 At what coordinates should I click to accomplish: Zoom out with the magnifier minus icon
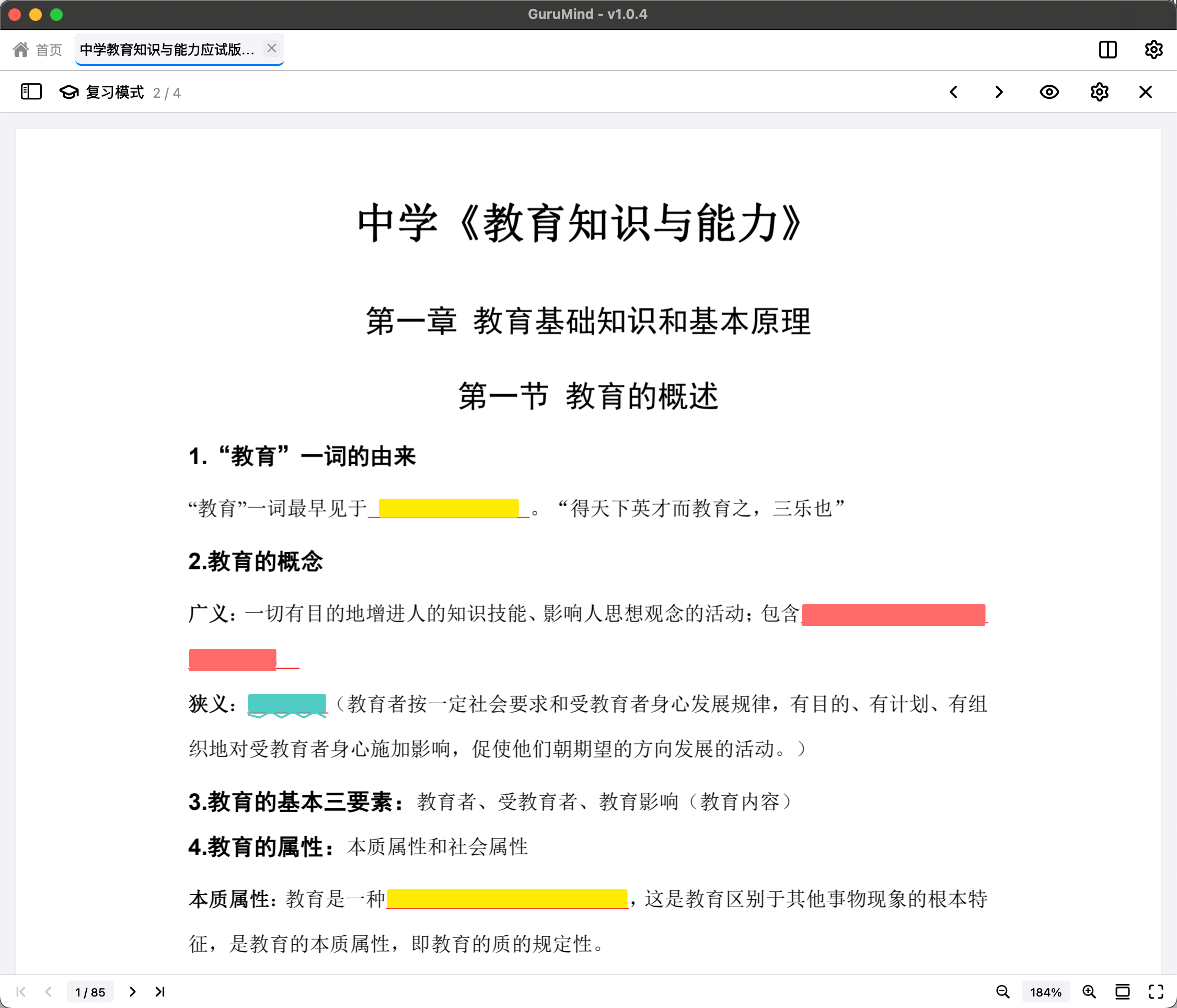[x=1002, y=991]
